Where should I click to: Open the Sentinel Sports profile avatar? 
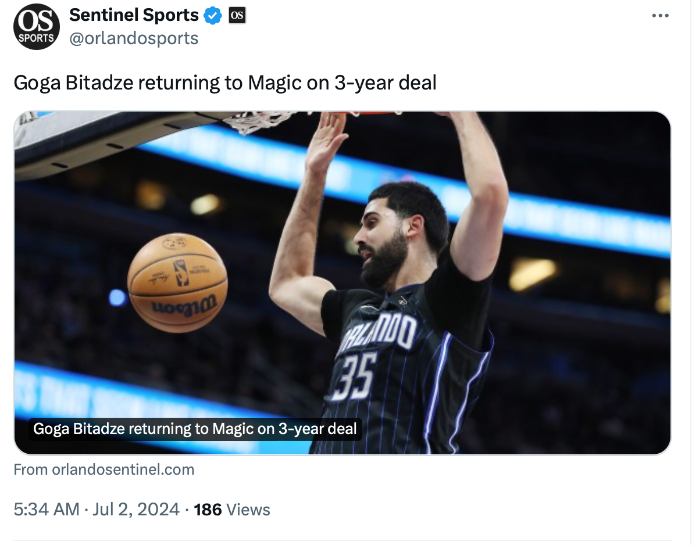tap(37, 26)
